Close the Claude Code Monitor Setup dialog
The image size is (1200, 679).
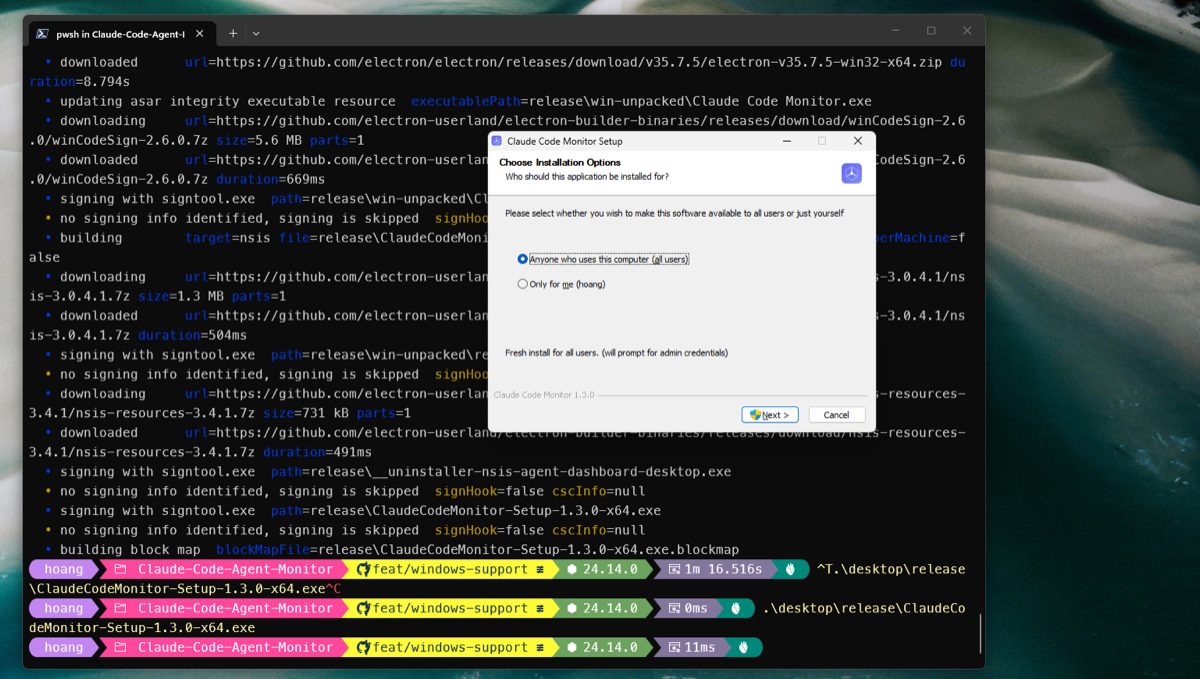coord(857,141)
